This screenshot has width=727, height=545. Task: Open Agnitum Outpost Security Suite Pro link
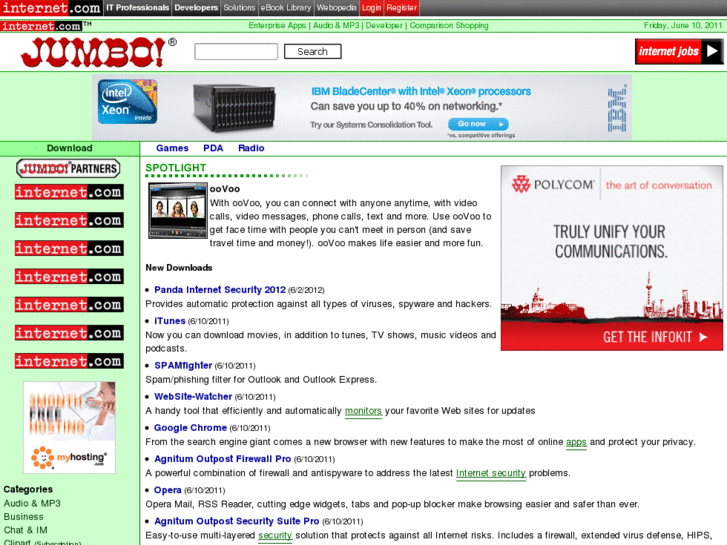pos(236,521)
